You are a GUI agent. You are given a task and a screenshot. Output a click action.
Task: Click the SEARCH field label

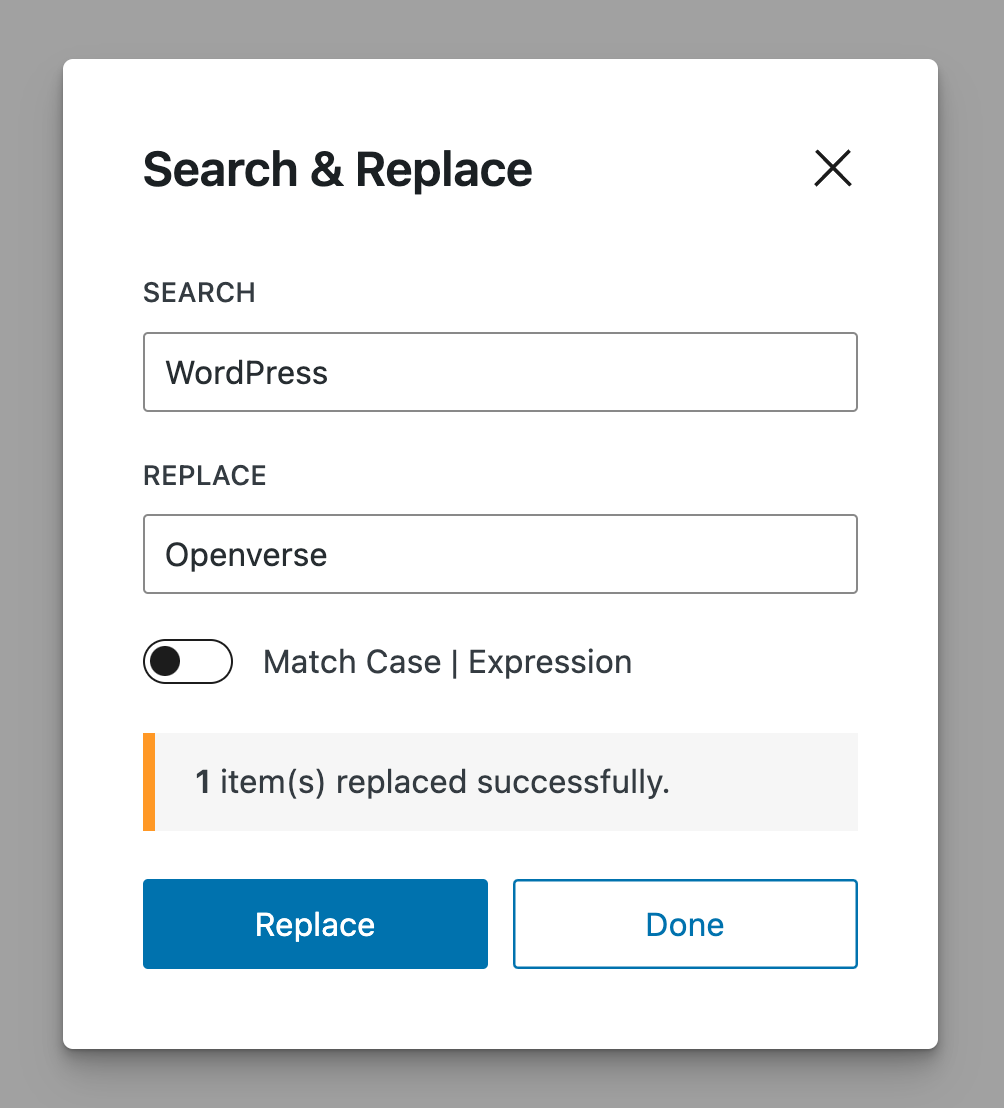[199, 293]
